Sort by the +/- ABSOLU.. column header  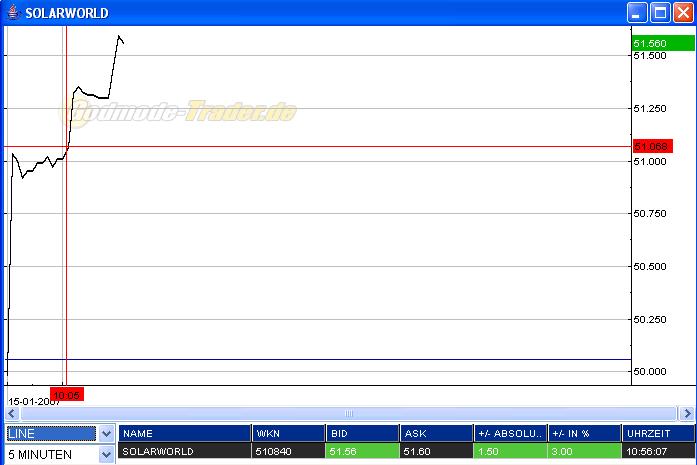point(510,433)
